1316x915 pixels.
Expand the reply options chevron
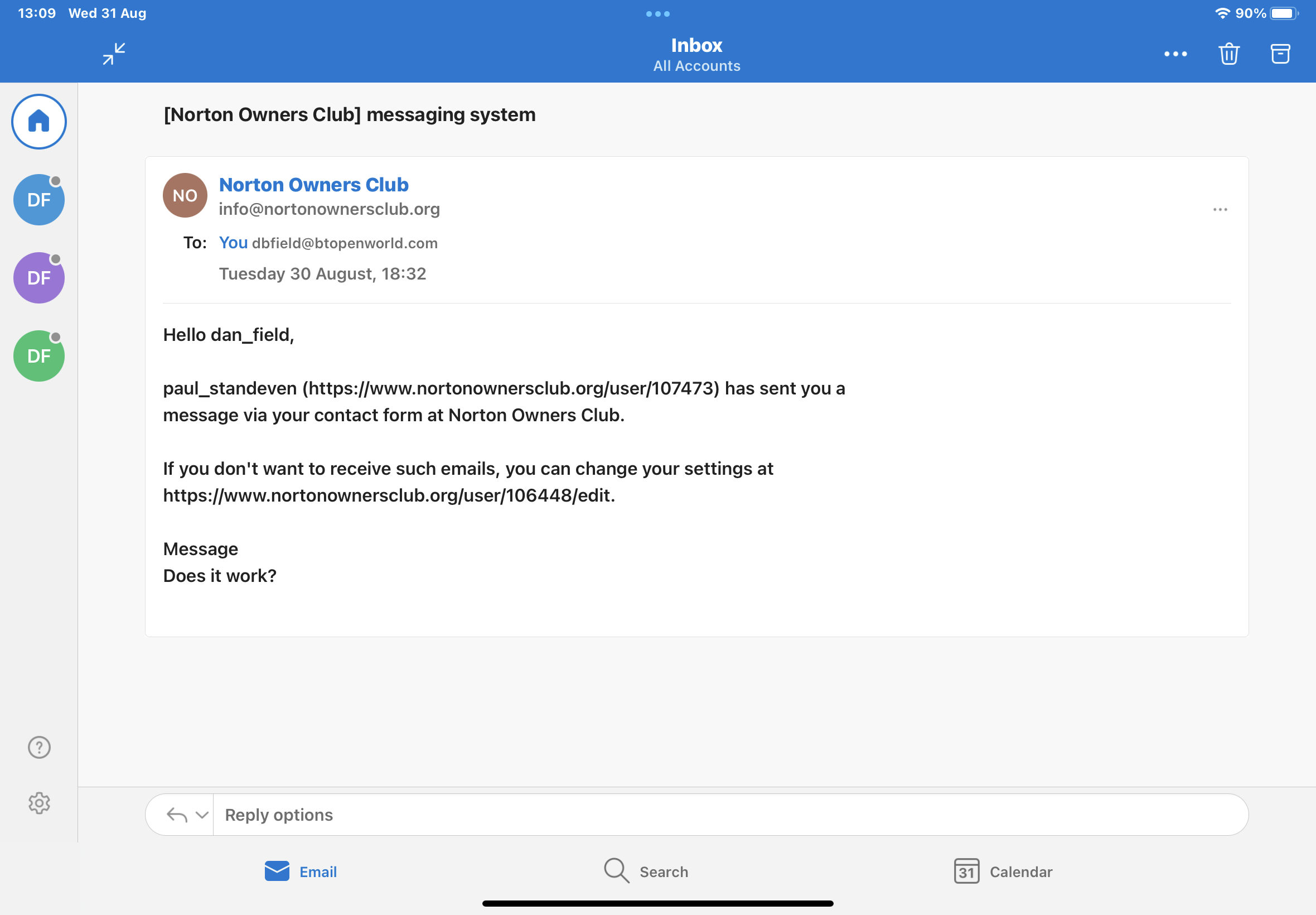pos(202,815)
